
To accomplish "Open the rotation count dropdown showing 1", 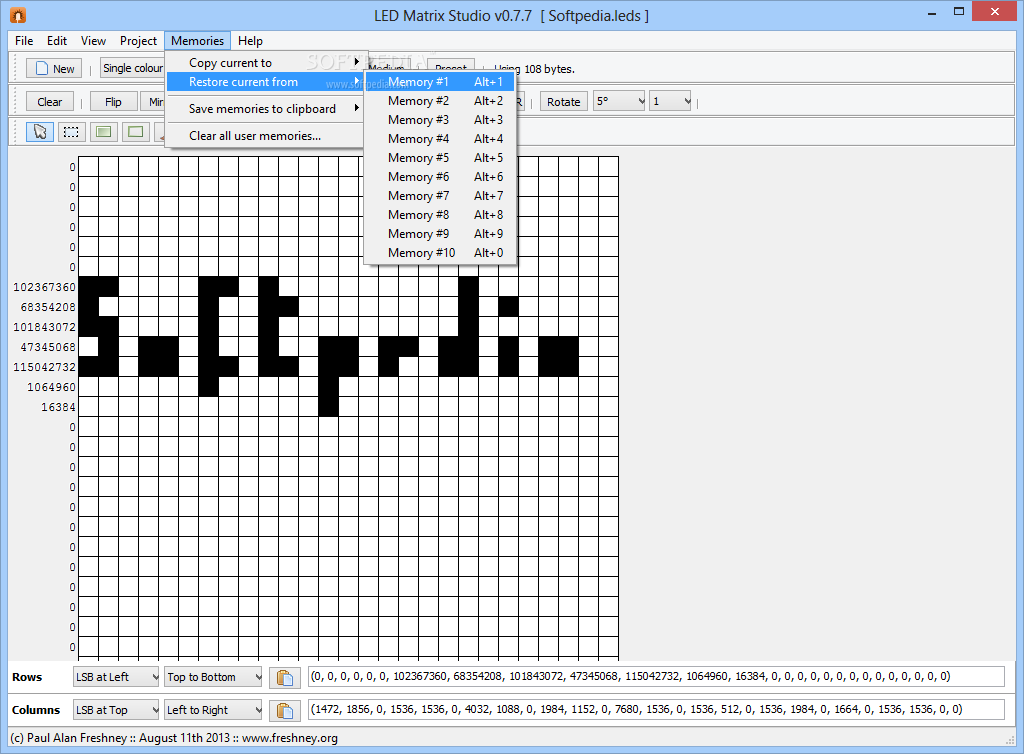I will click(670, 101).
